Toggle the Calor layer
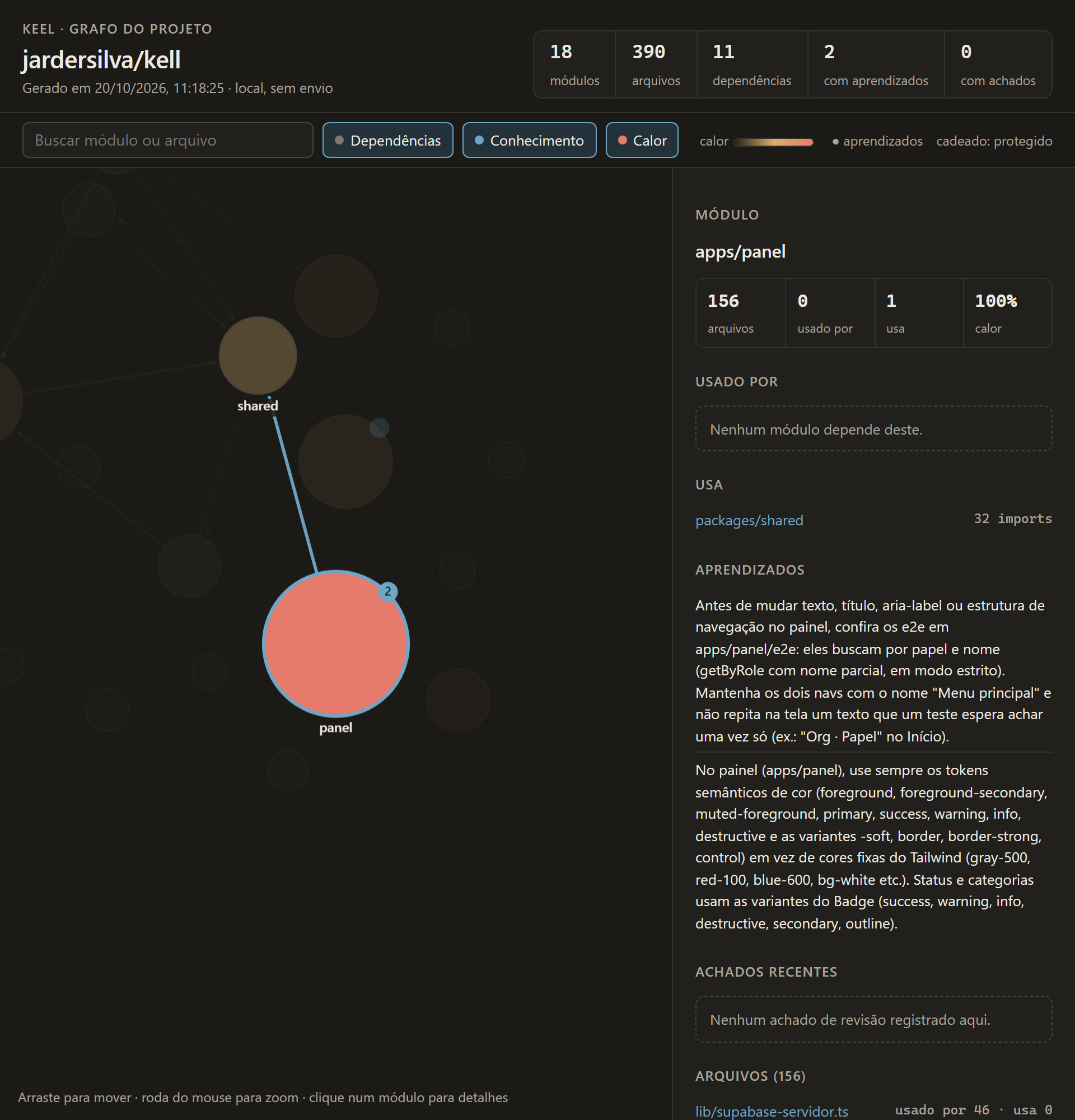 (x=642, y=140)
